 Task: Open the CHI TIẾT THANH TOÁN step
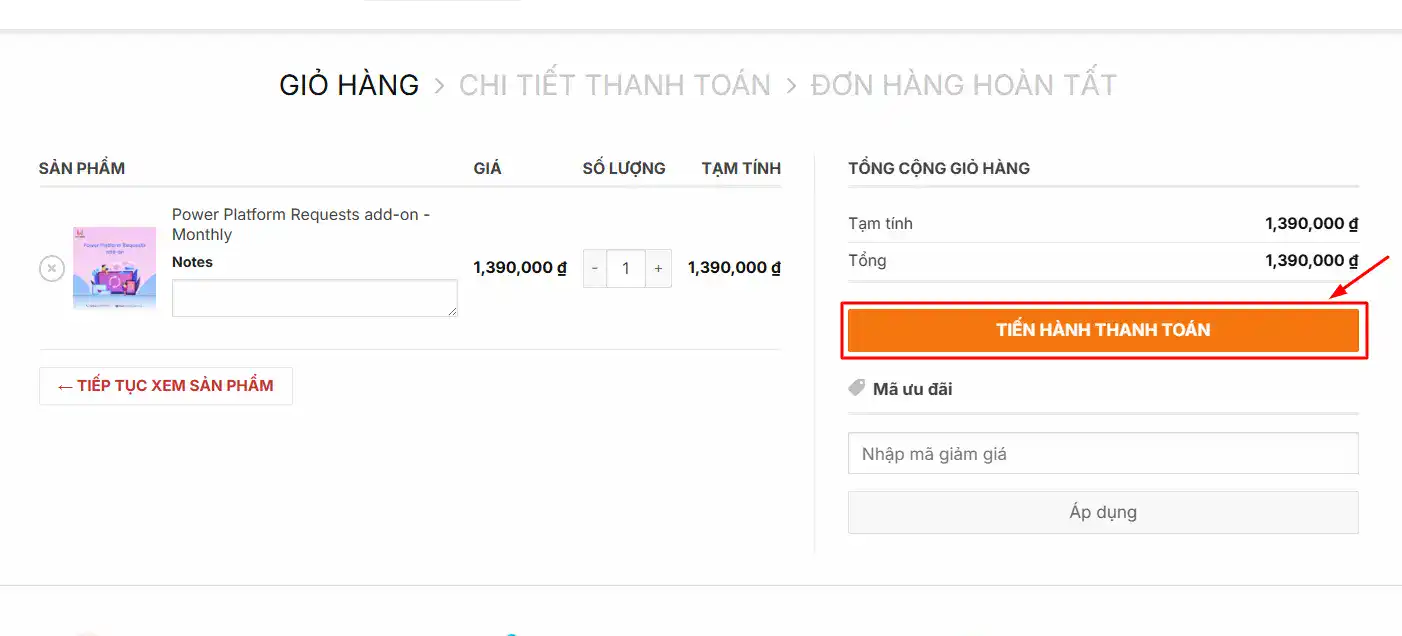click(x=614, y=86)
